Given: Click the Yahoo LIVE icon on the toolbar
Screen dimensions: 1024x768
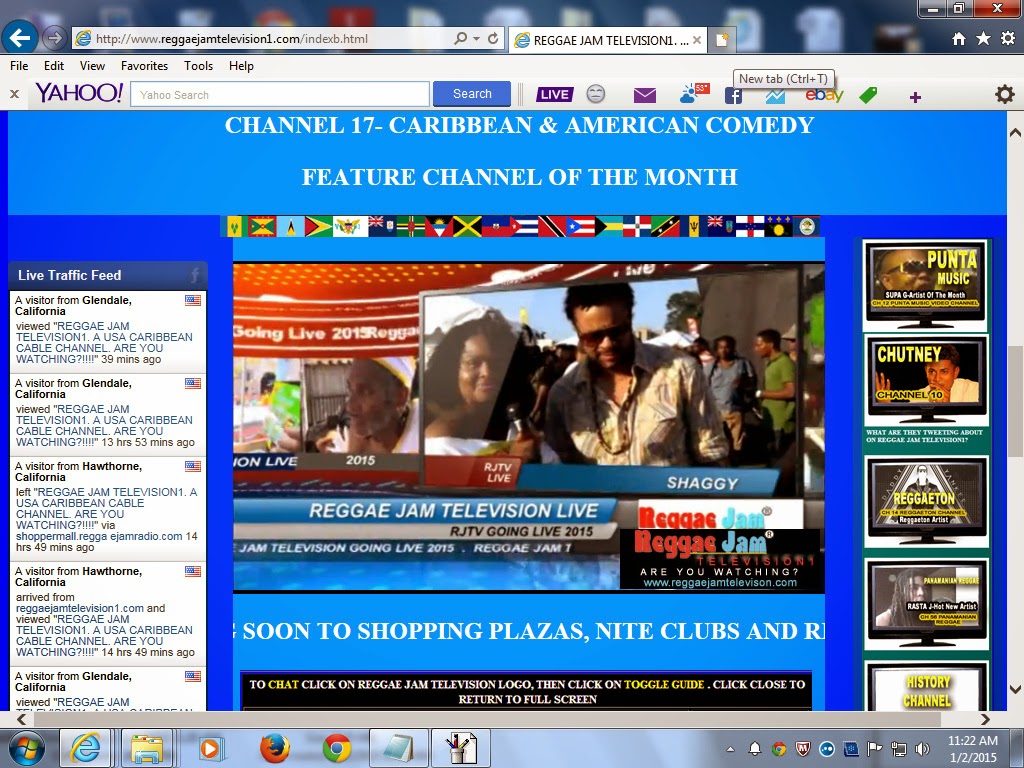Looking at the screenshot, I should coord(555,95).
